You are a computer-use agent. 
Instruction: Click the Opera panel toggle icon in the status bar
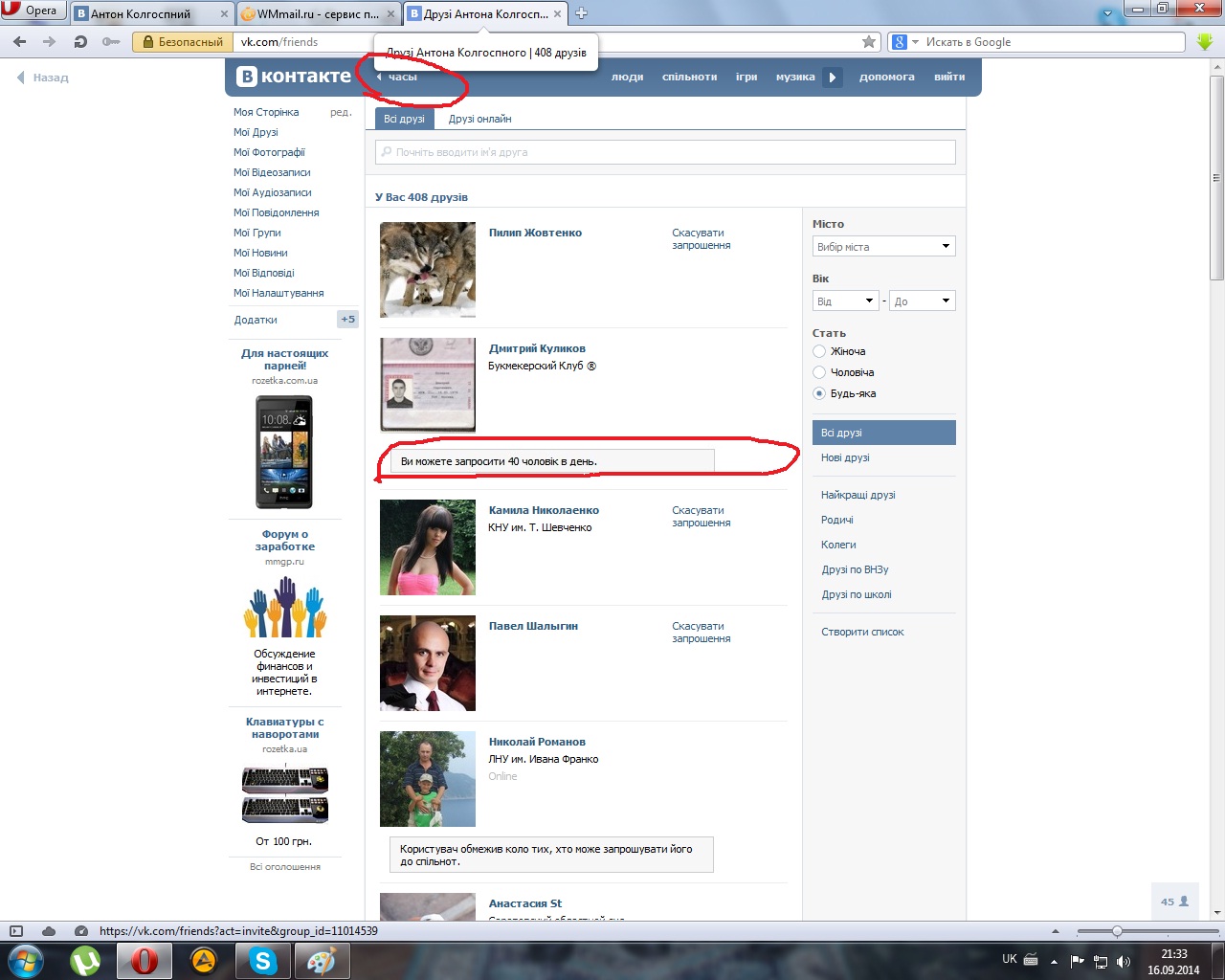[15, 931]
